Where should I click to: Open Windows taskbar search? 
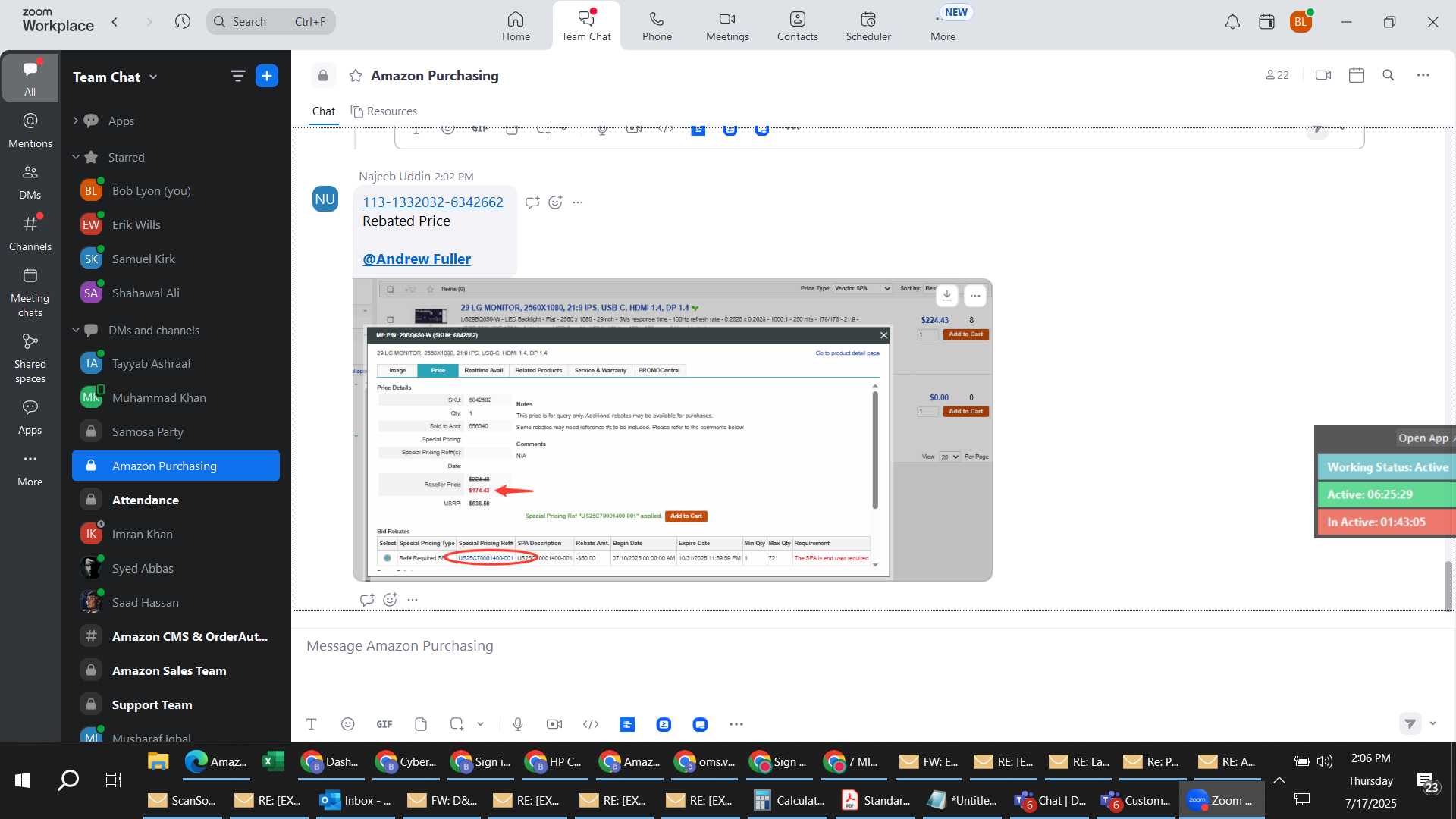tap(68, 780)
